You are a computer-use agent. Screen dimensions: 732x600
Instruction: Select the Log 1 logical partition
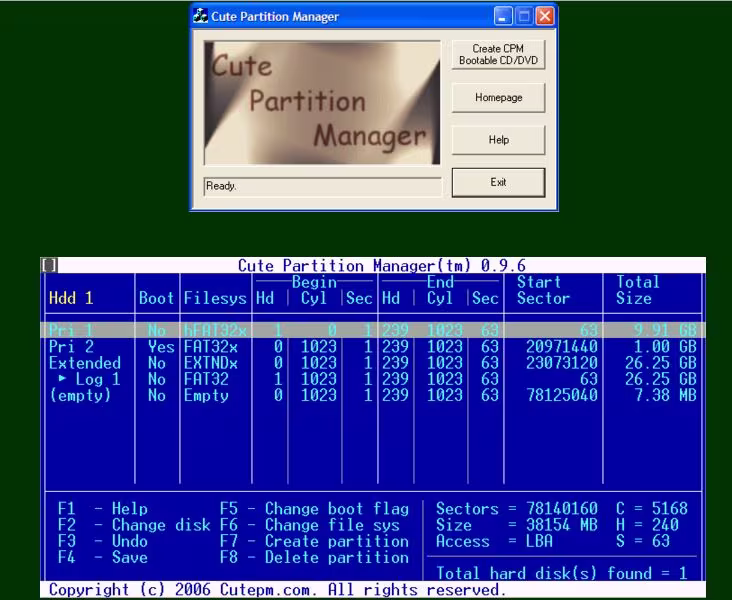click(x=373, y=379)
